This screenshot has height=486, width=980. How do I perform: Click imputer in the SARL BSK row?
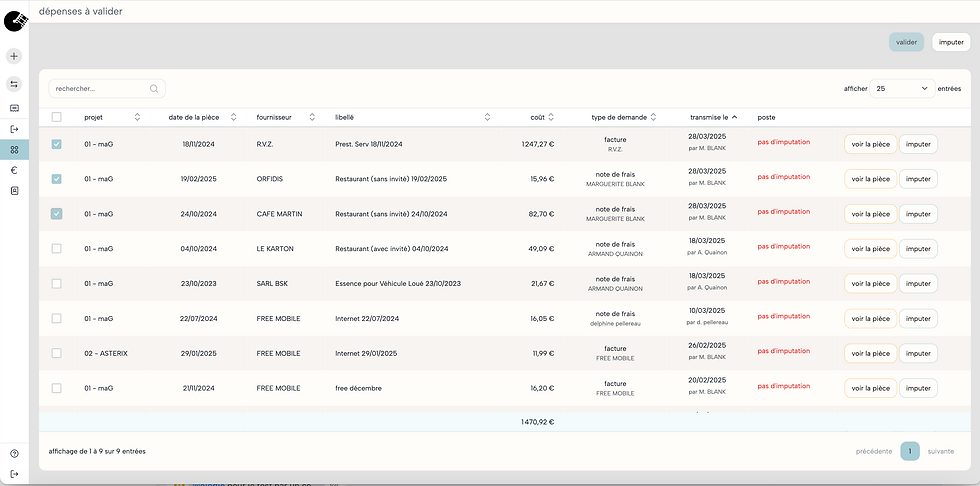point(918,284)
